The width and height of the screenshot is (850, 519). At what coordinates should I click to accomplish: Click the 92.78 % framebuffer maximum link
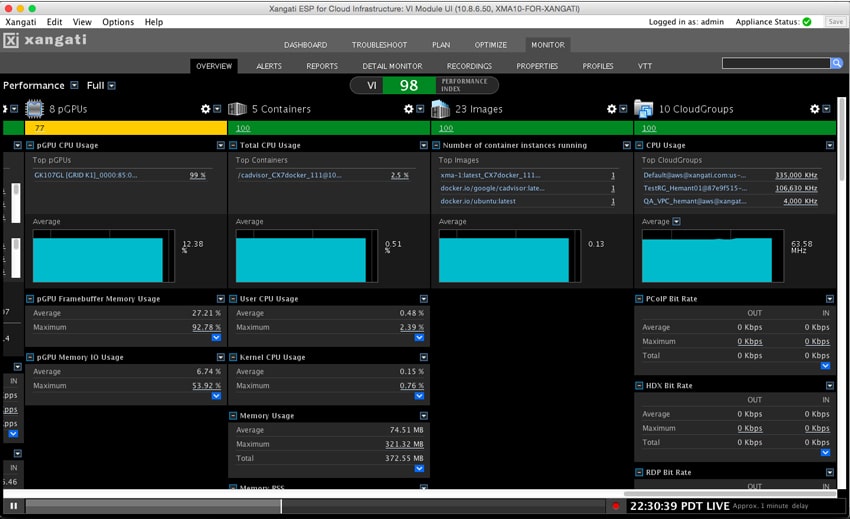207,328
